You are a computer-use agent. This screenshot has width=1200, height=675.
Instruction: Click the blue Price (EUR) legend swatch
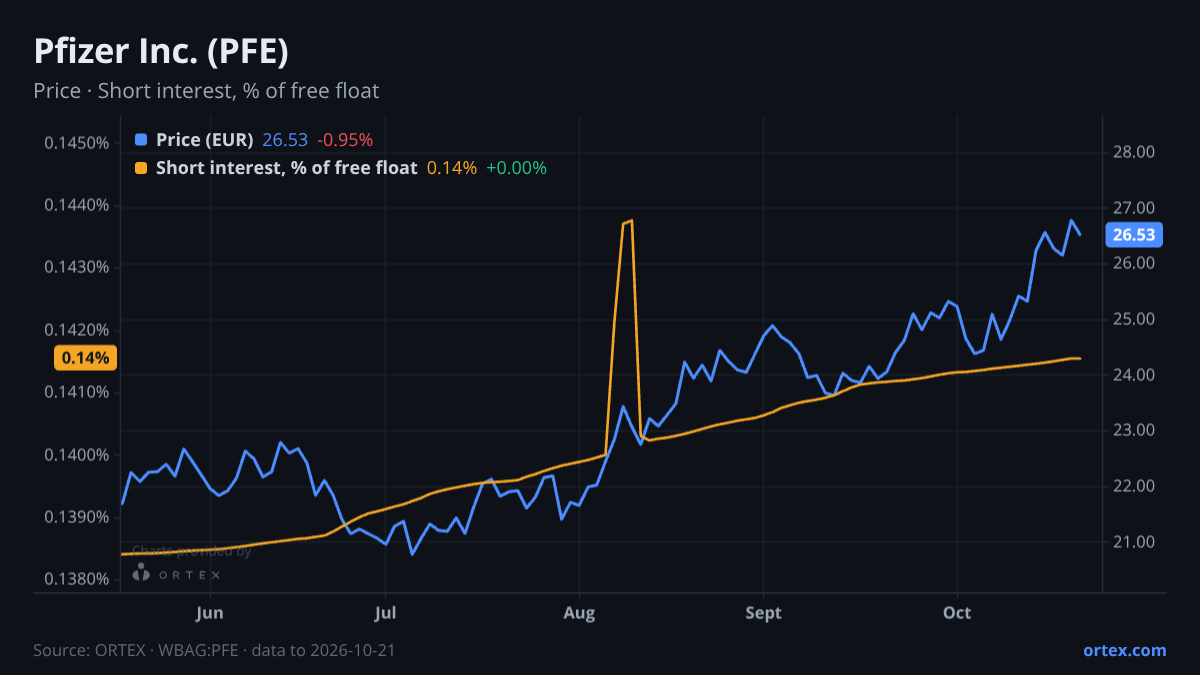pos(140,140)
